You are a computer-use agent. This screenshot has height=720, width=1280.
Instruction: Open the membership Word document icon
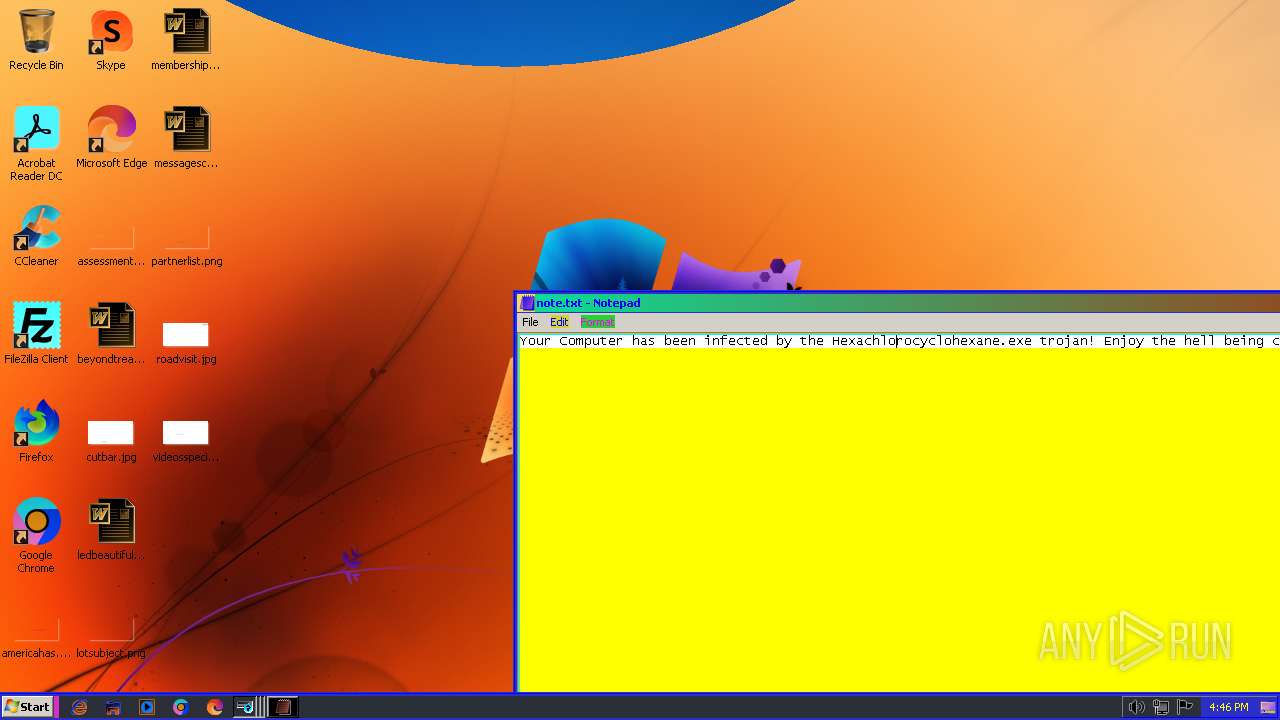[186, 40]
